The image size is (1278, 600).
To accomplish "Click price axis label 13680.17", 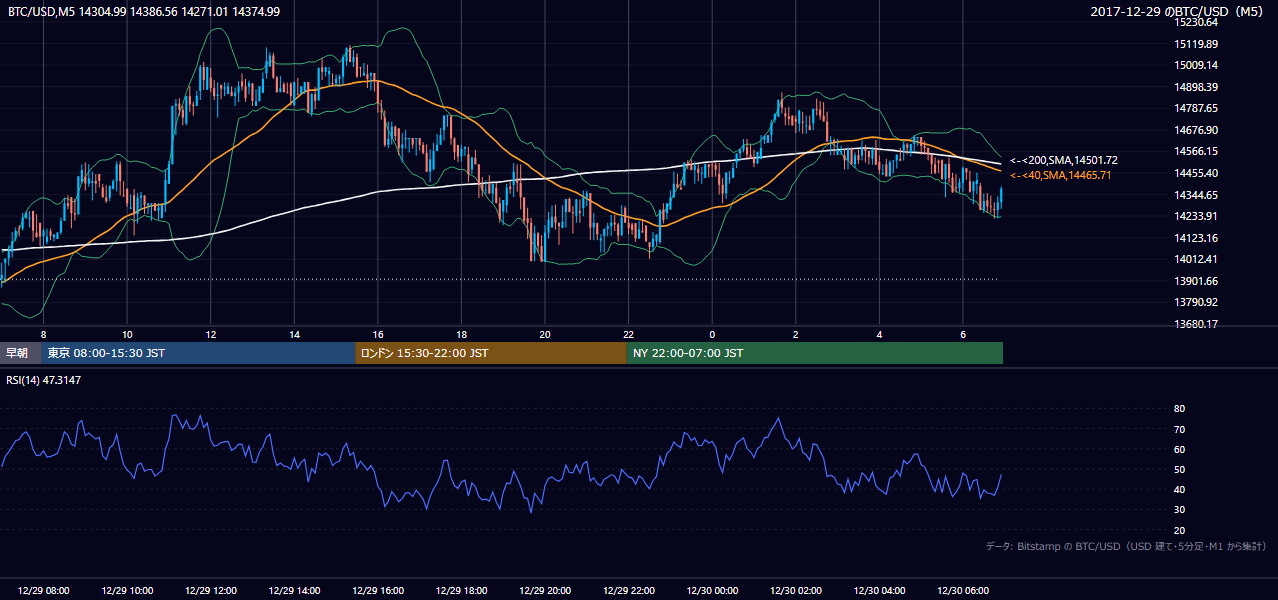I will (x=1195, y=324).
